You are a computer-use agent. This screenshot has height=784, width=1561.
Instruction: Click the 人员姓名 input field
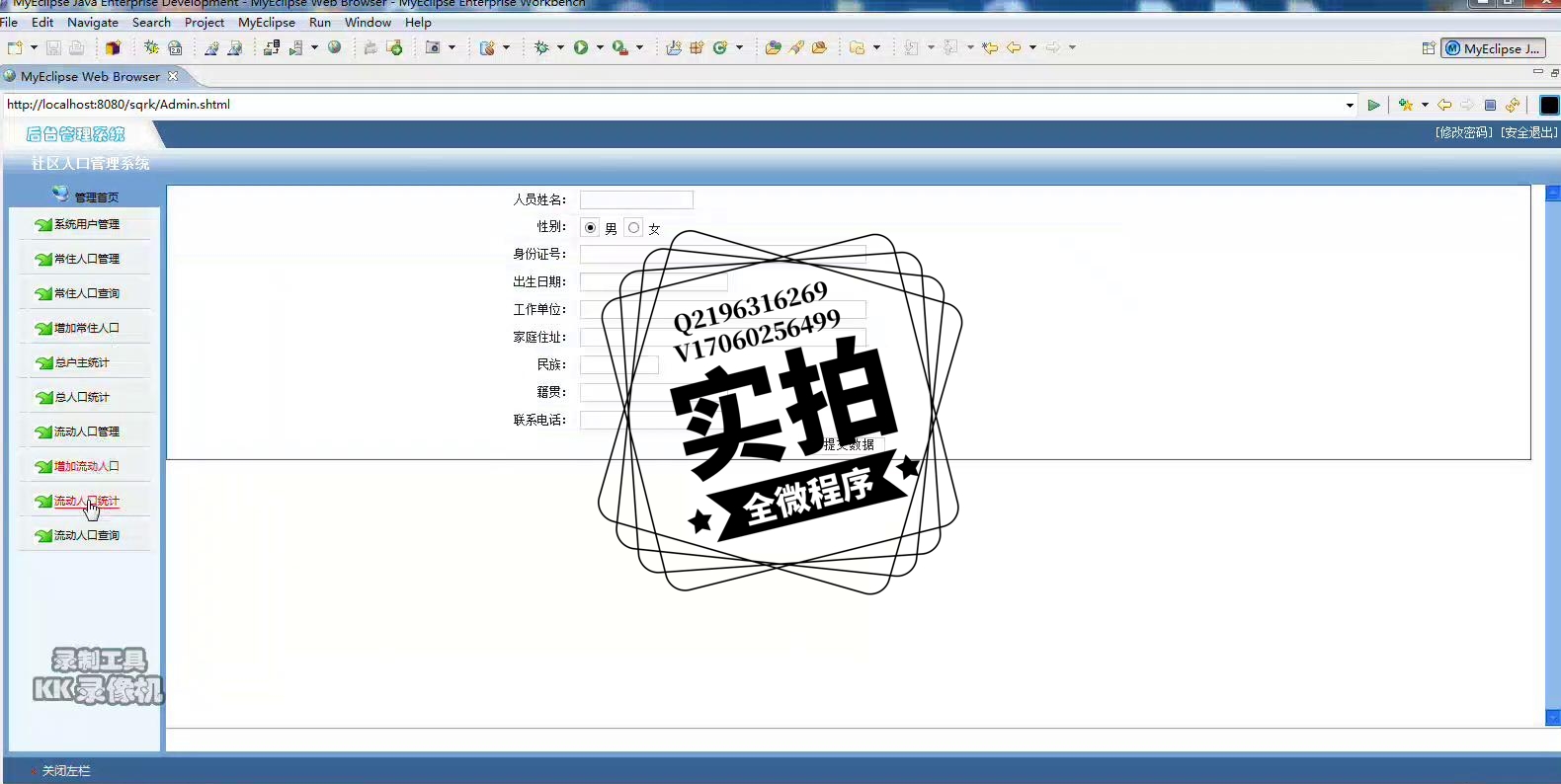[636, 199]
